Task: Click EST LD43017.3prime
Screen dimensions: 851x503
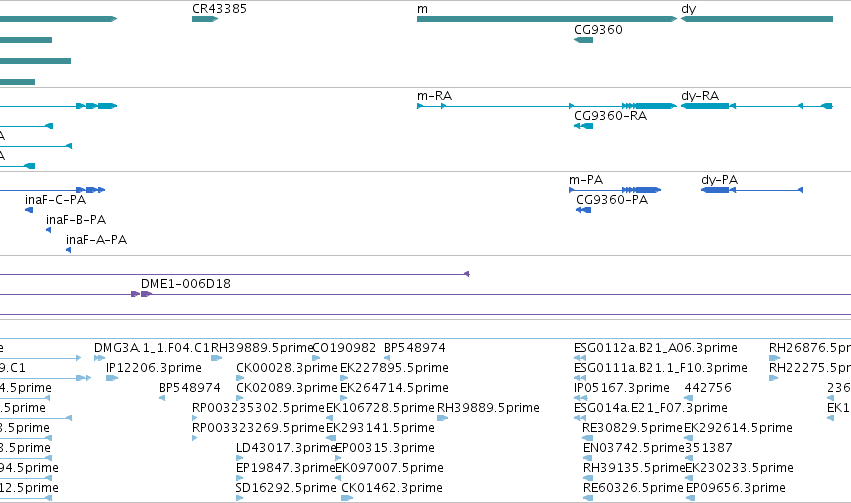Action: tap(285, 448)
